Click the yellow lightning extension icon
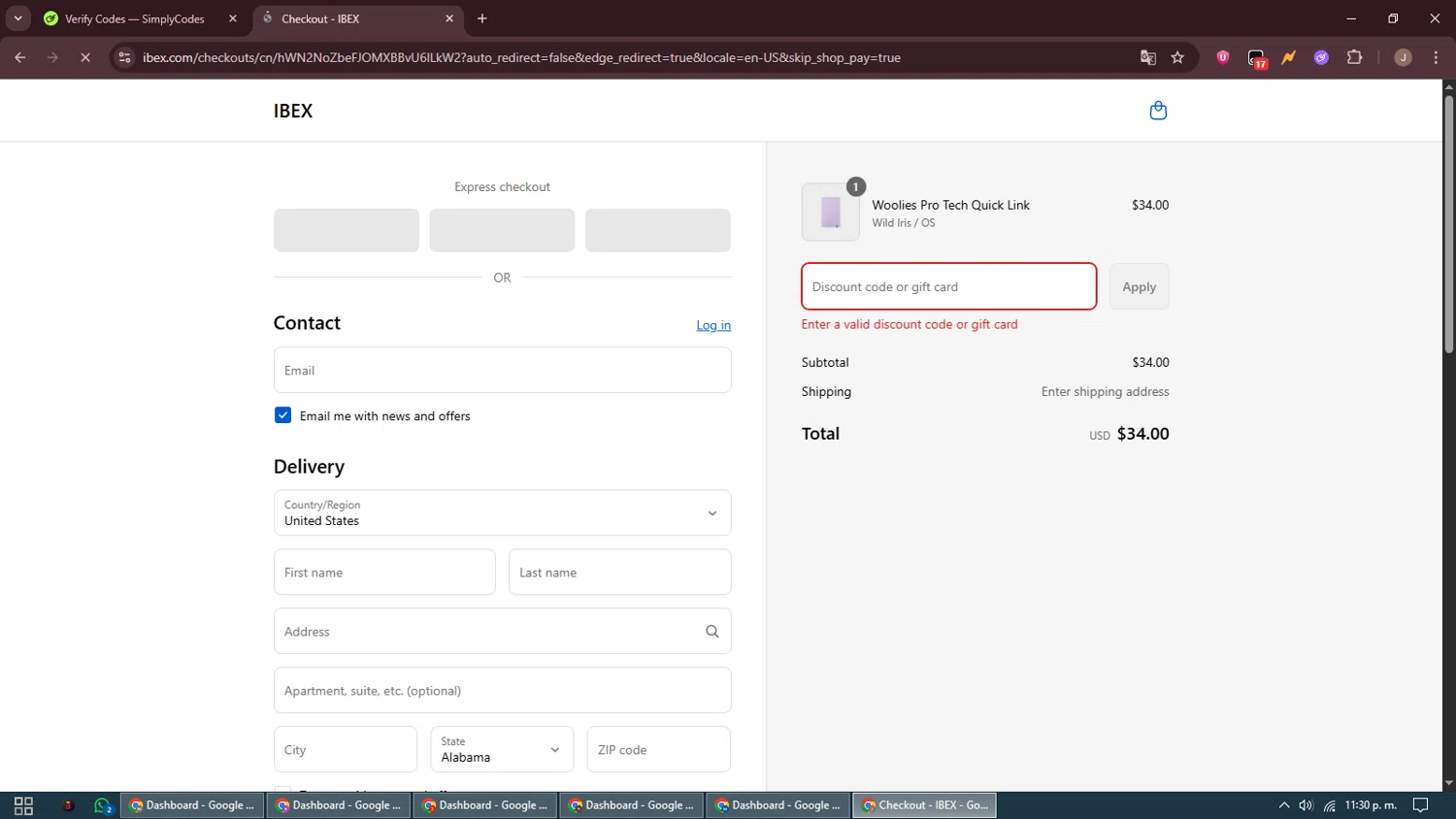 (x=1288, y=58)
